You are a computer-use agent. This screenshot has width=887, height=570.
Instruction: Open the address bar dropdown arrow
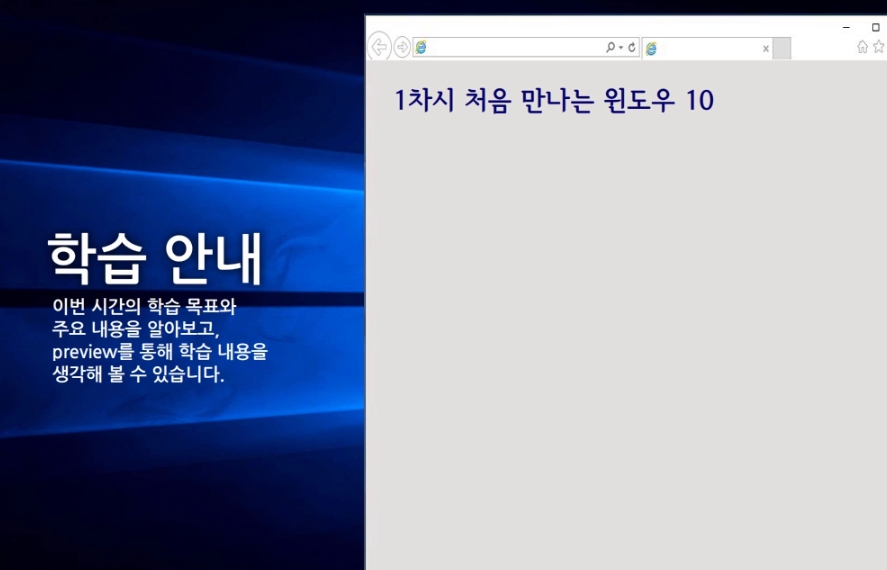pos(621,48)
